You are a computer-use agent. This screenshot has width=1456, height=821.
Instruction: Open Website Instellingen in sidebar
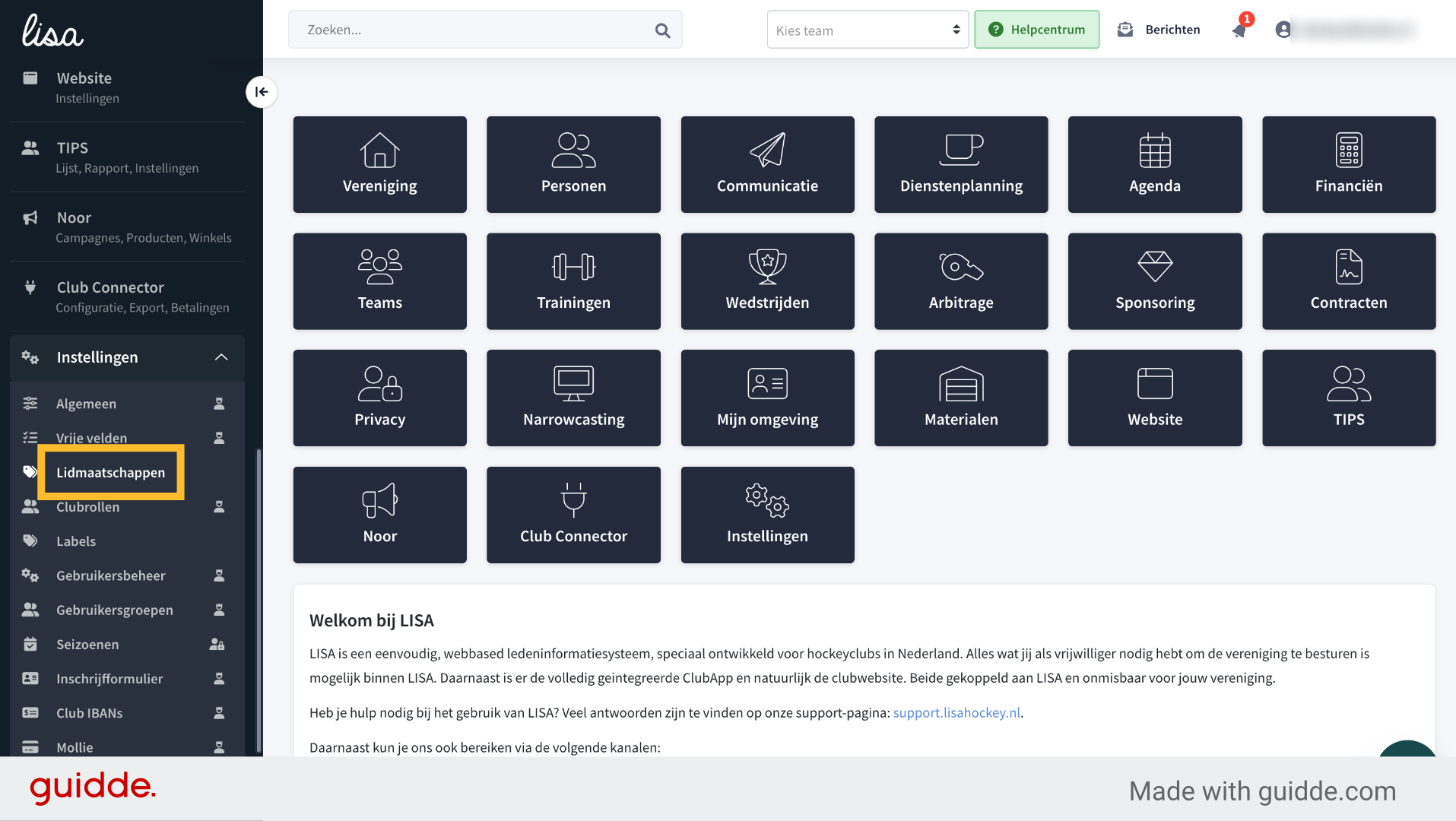click(x=127, y=87)
